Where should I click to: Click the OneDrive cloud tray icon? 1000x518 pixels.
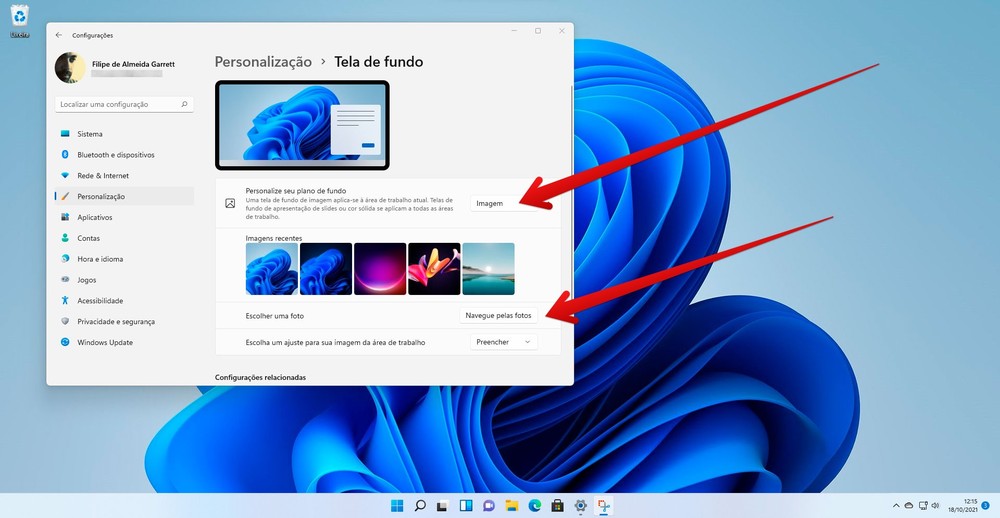click(x=909, y=505)
